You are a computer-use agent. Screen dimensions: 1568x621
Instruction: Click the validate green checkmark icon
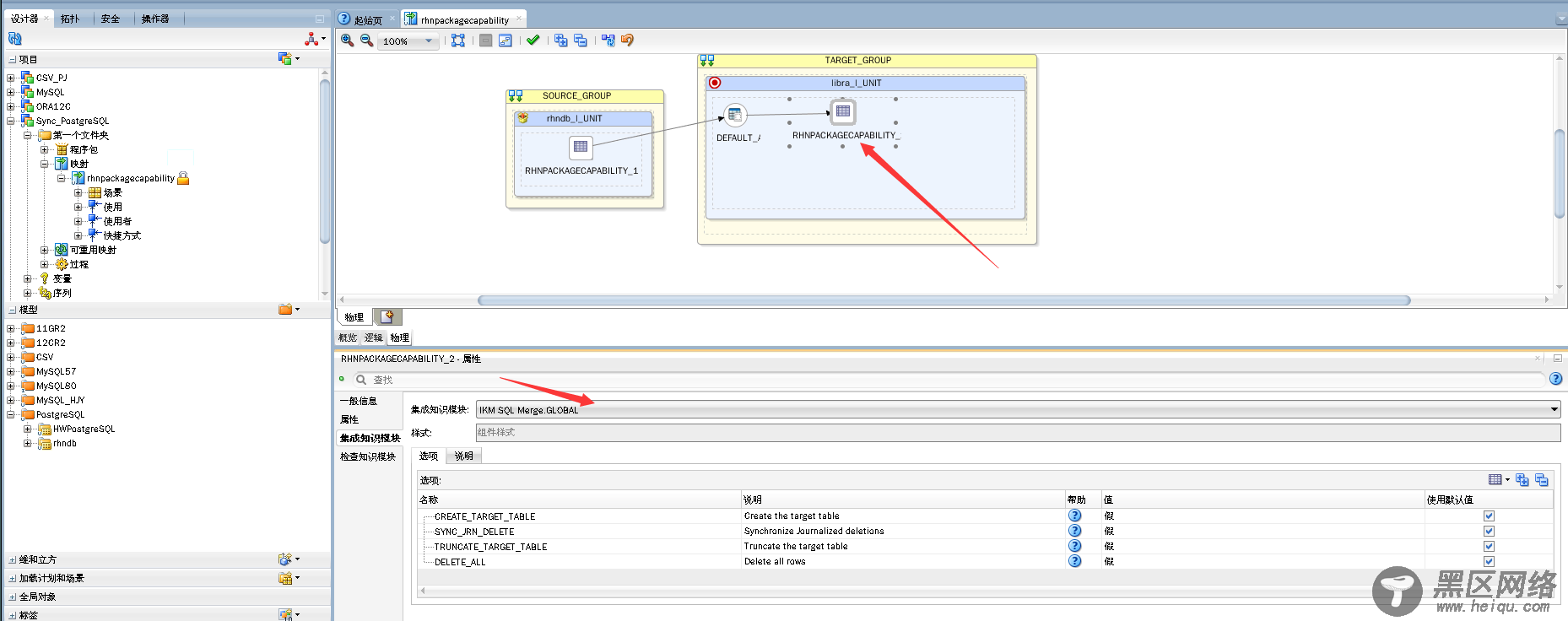pyautogui.click(x=533, y=40)
